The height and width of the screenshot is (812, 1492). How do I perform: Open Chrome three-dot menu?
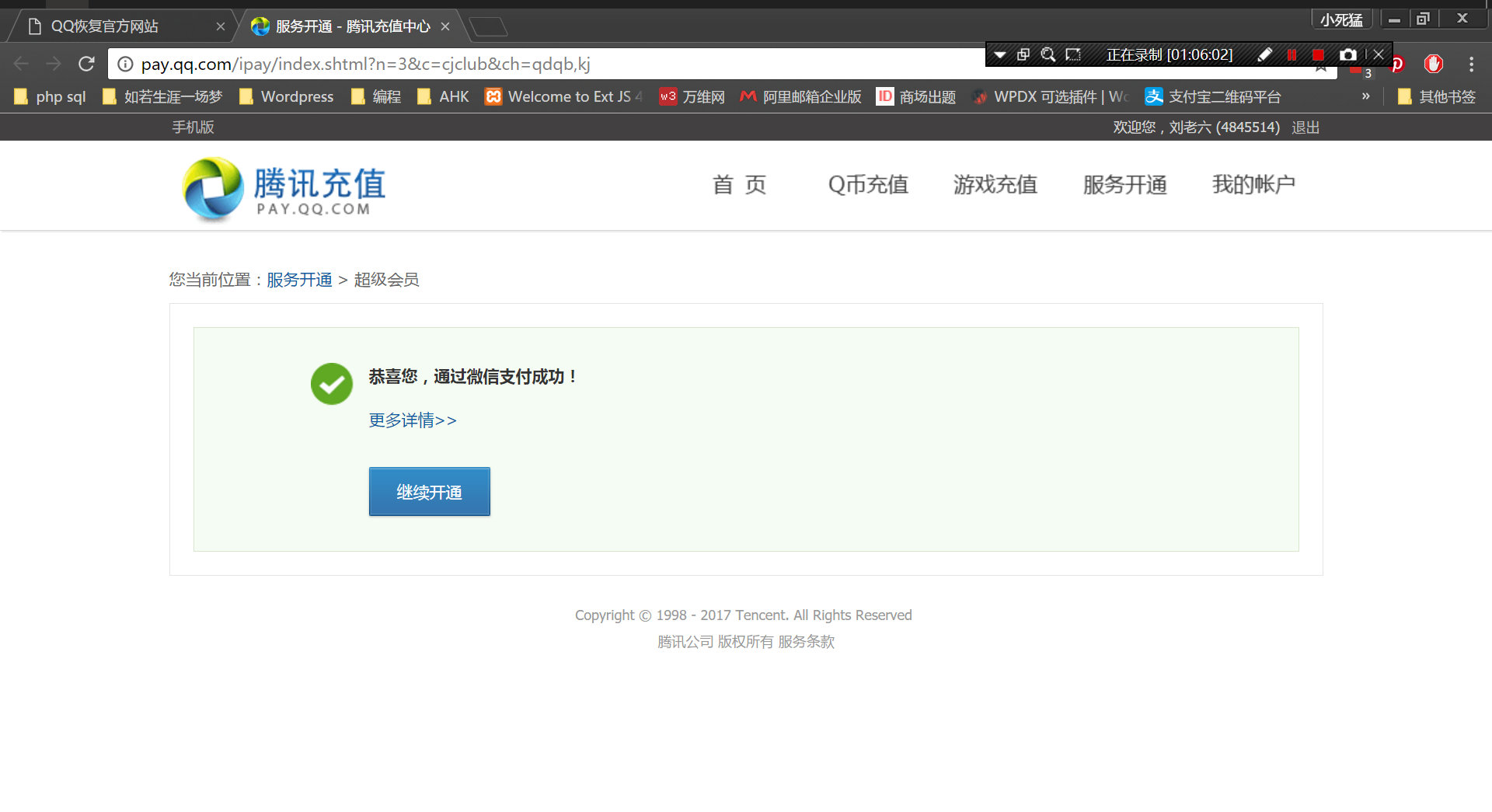(x=1471, y=64)
